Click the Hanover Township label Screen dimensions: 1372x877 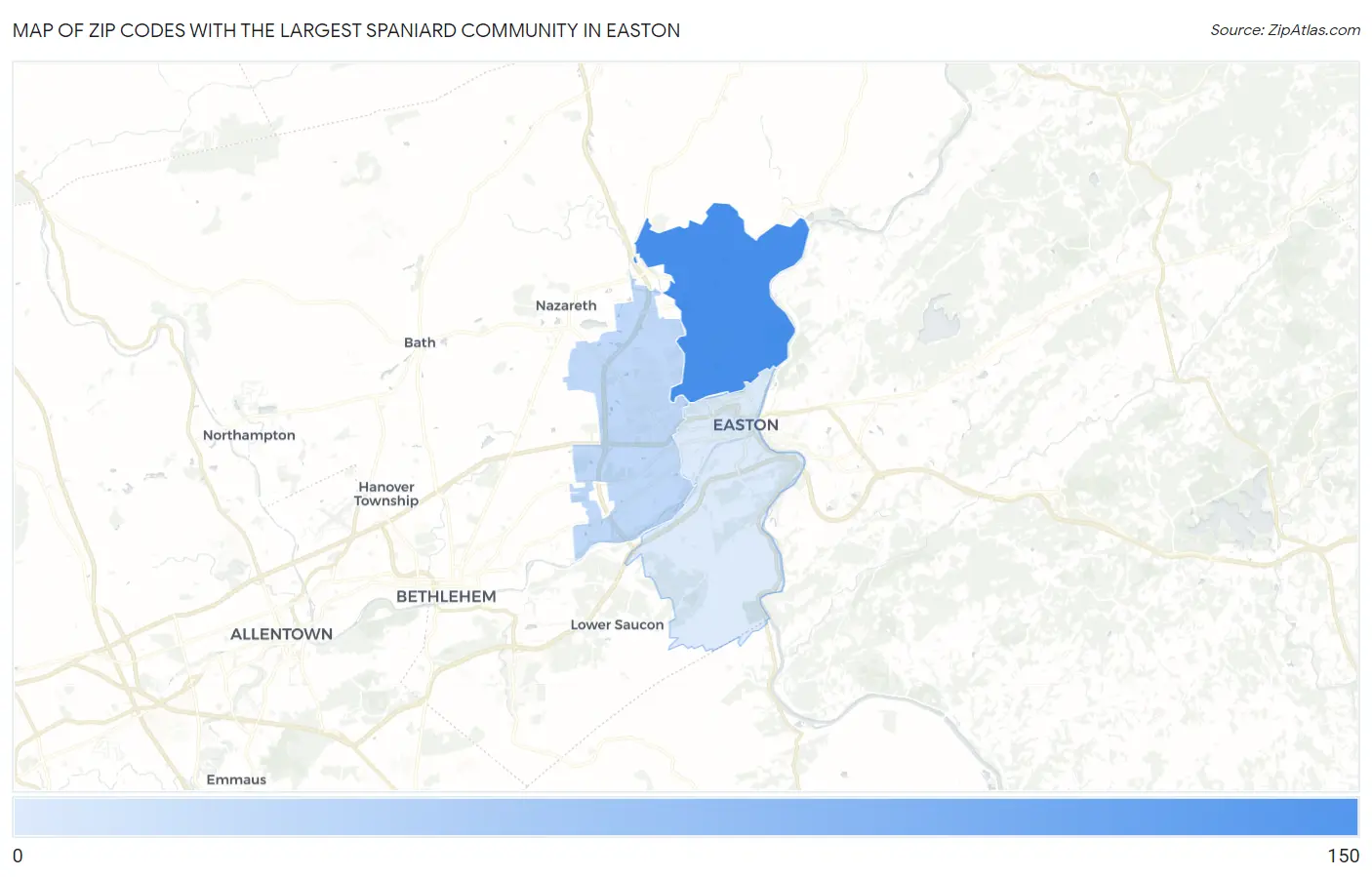(x=386, y=494)
